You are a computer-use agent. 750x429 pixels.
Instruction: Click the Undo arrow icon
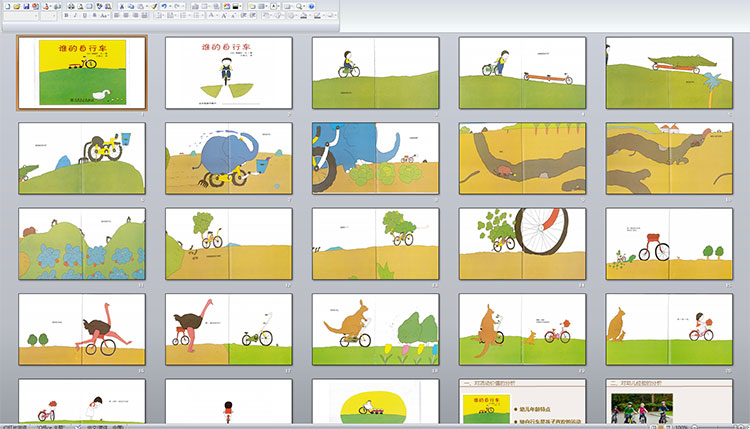[x=164, y=6]
